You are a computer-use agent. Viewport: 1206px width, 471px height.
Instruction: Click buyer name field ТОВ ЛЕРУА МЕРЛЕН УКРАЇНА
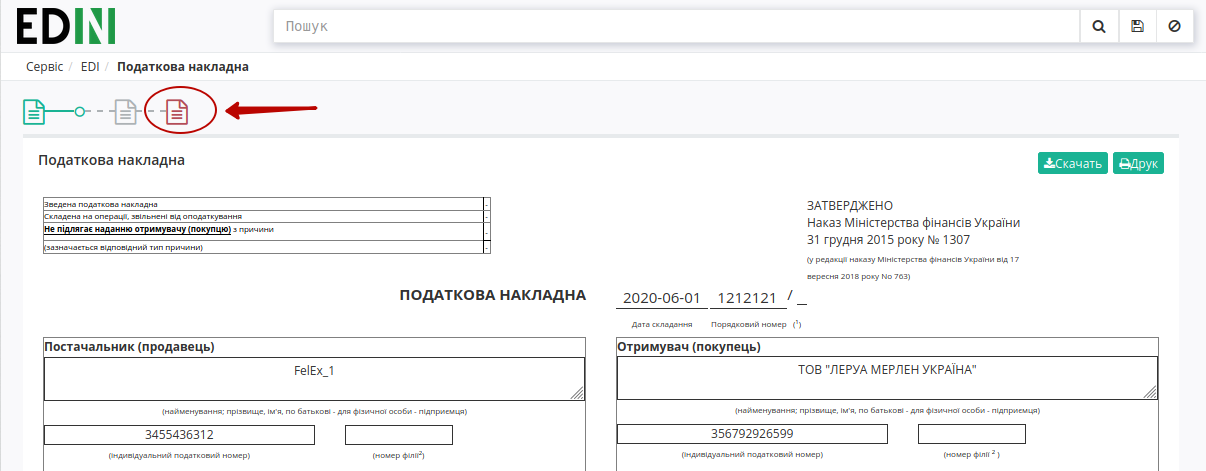[887, 378]
